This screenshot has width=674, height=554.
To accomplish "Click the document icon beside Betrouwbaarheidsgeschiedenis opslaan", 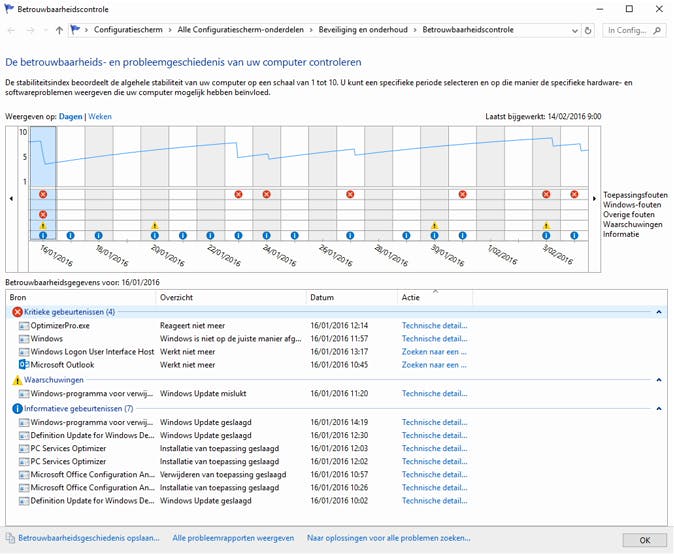I will coord(10,538).
